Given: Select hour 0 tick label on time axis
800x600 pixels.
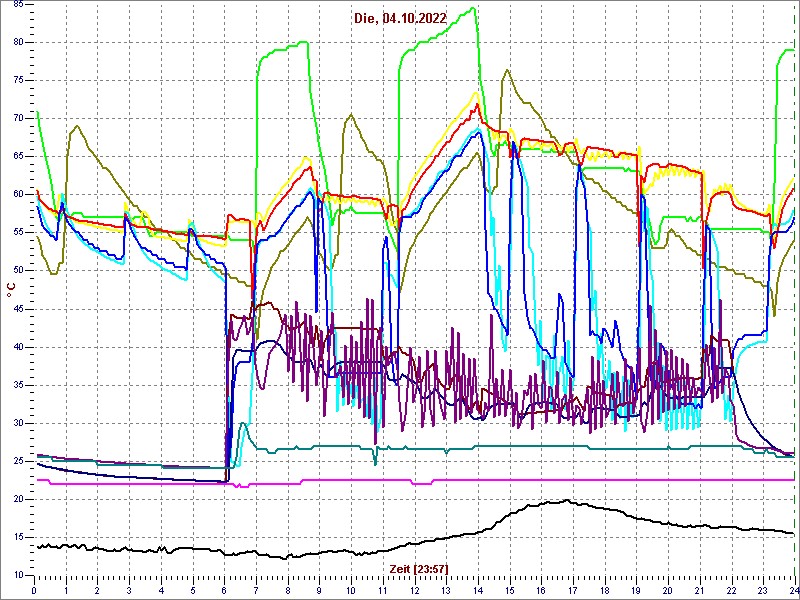Looking at the screenshot, I should 35,590.
